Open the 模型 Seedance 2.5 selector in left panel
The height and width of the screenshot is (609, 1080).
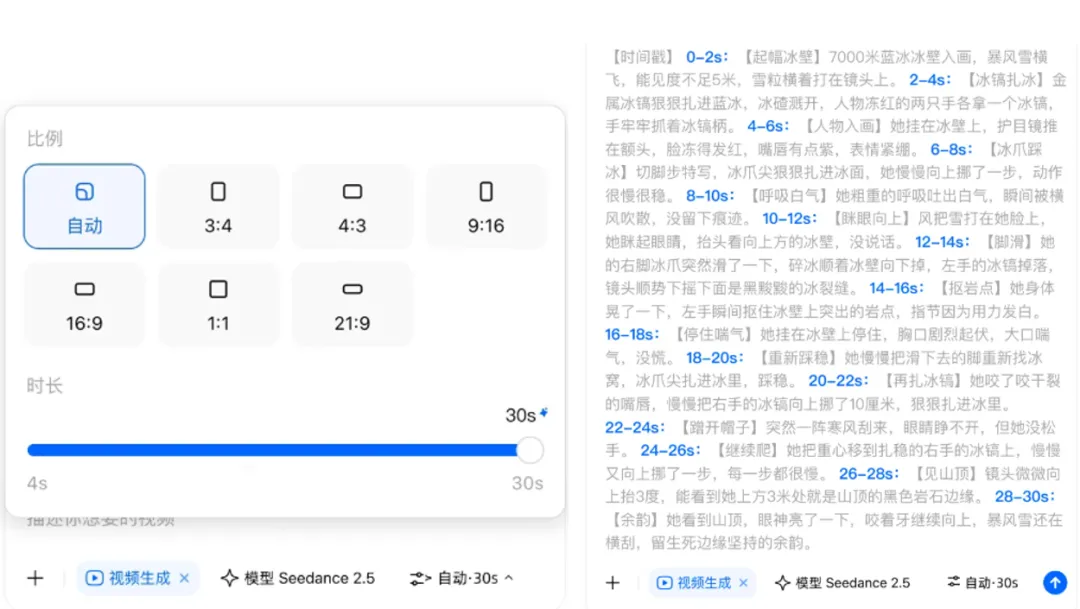click(x=298, y=578)
